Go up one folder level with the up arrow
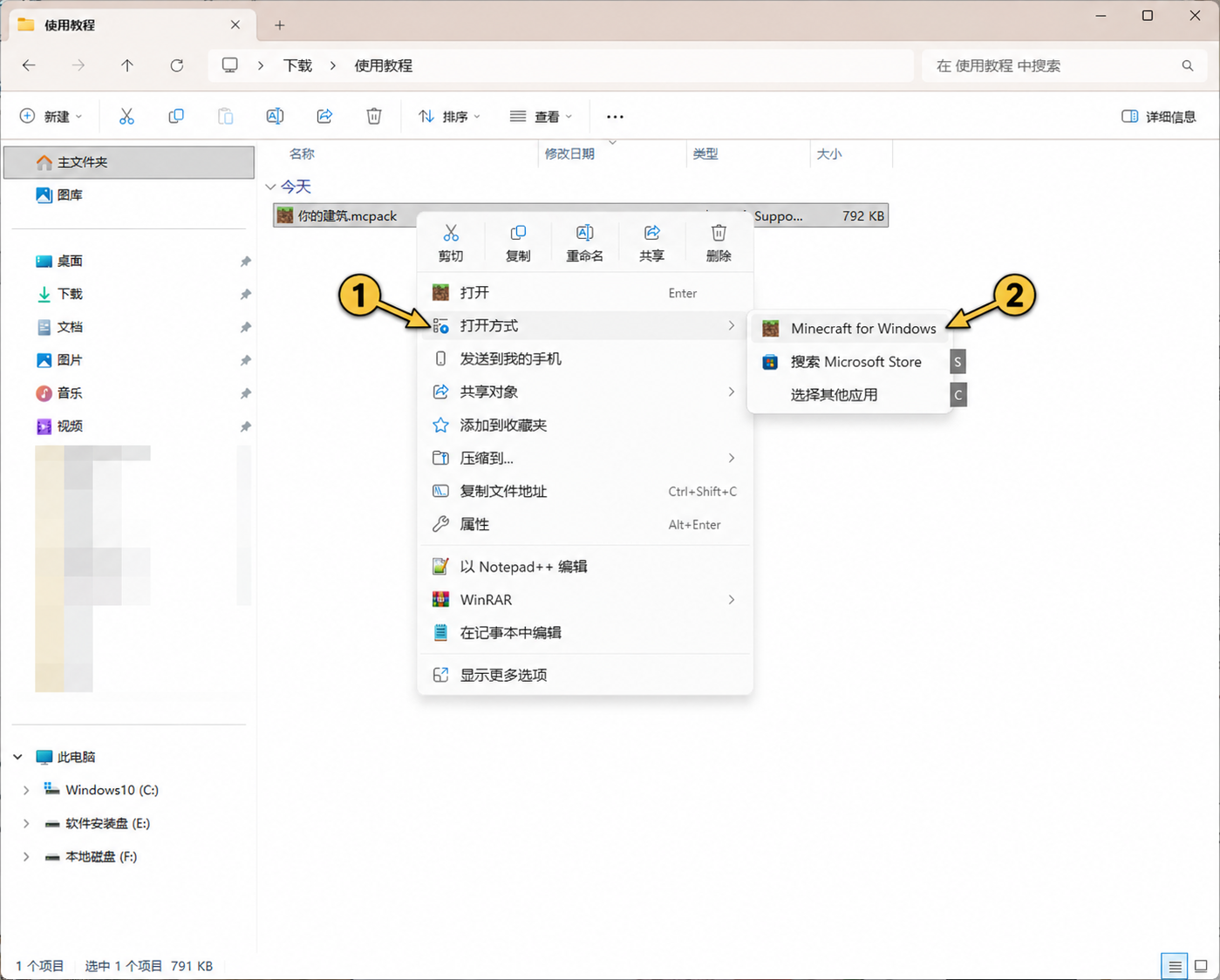This screenshot has height=980, width=1220. [127, 65]
